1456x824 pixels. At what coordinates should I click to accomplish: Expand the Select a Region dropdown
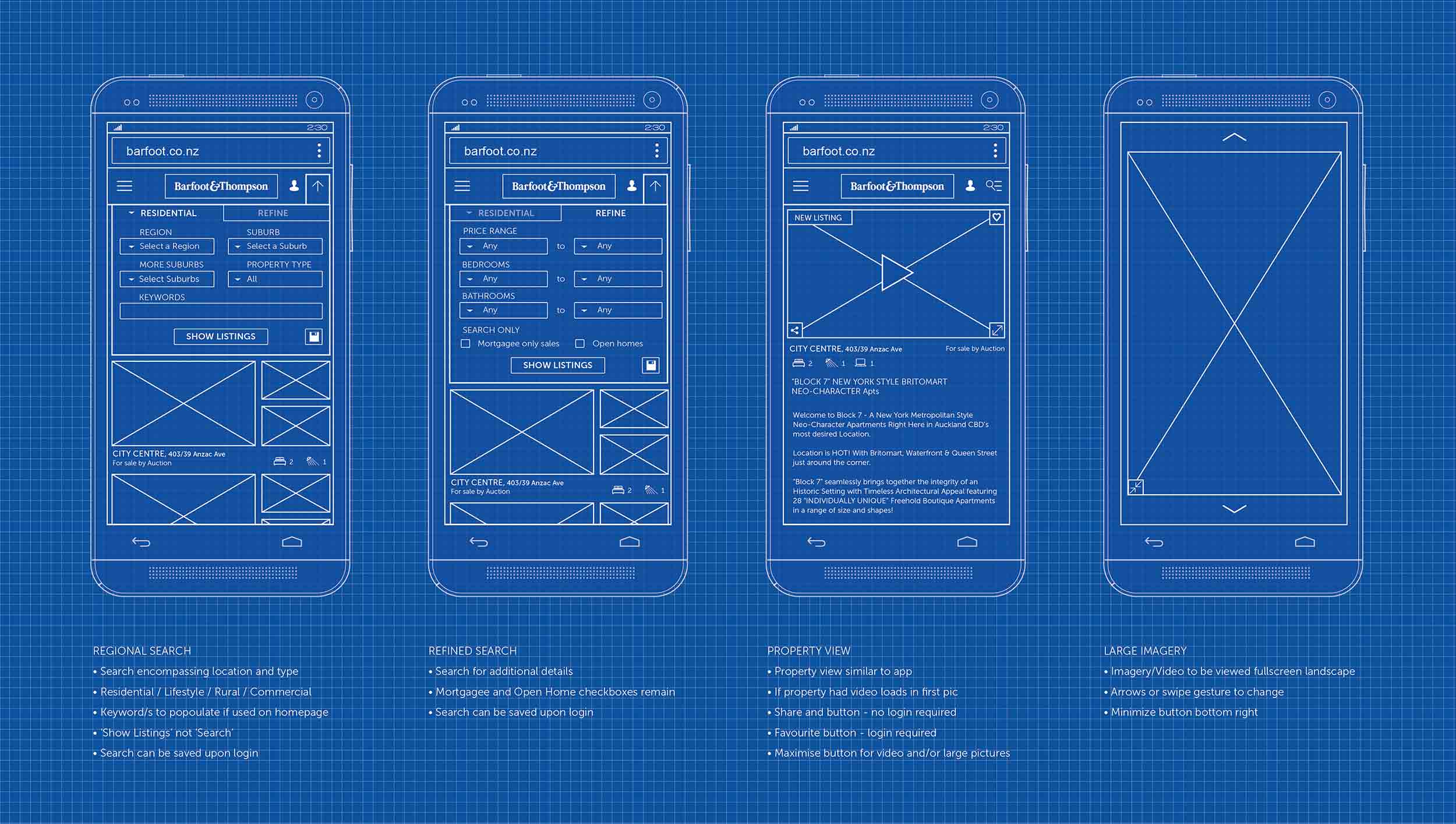[x=167, y=247]
